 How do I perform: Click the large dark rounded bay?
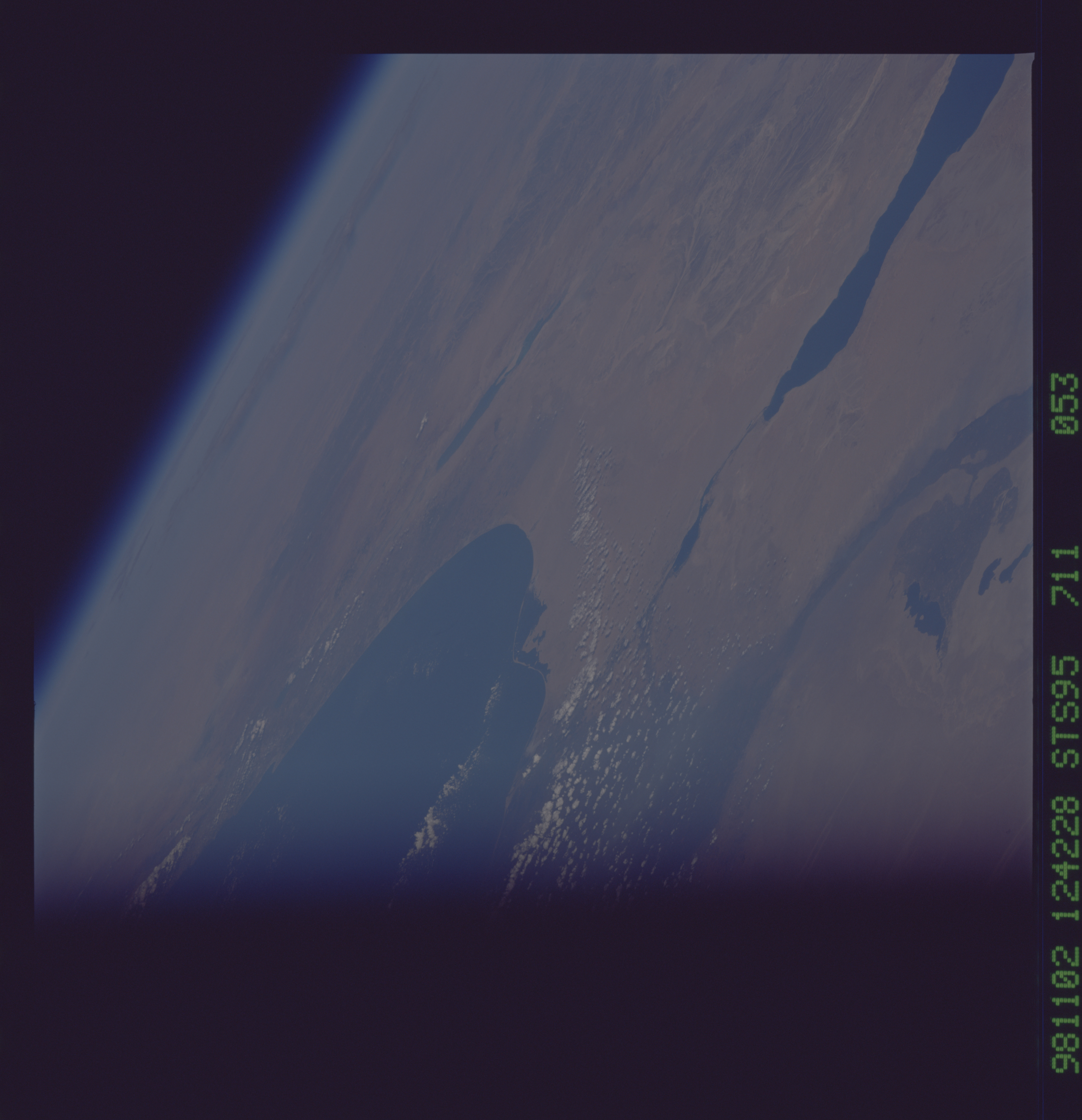click(x=400, y=686)
